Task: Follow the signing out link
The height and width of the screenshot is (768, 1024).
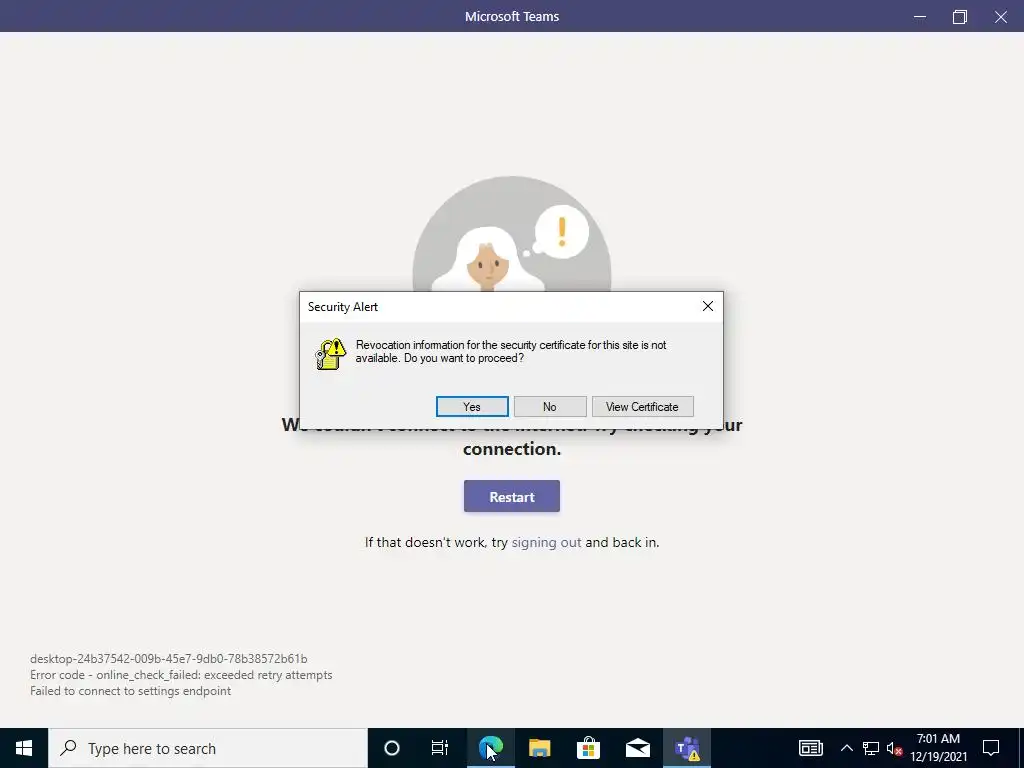Action: click(x=546, y=542)
